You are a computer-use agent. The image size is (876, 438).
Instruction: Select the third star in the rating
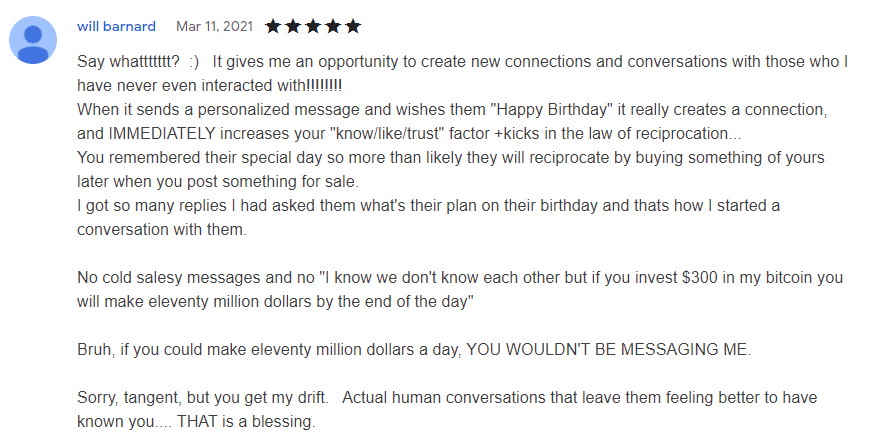313,26
